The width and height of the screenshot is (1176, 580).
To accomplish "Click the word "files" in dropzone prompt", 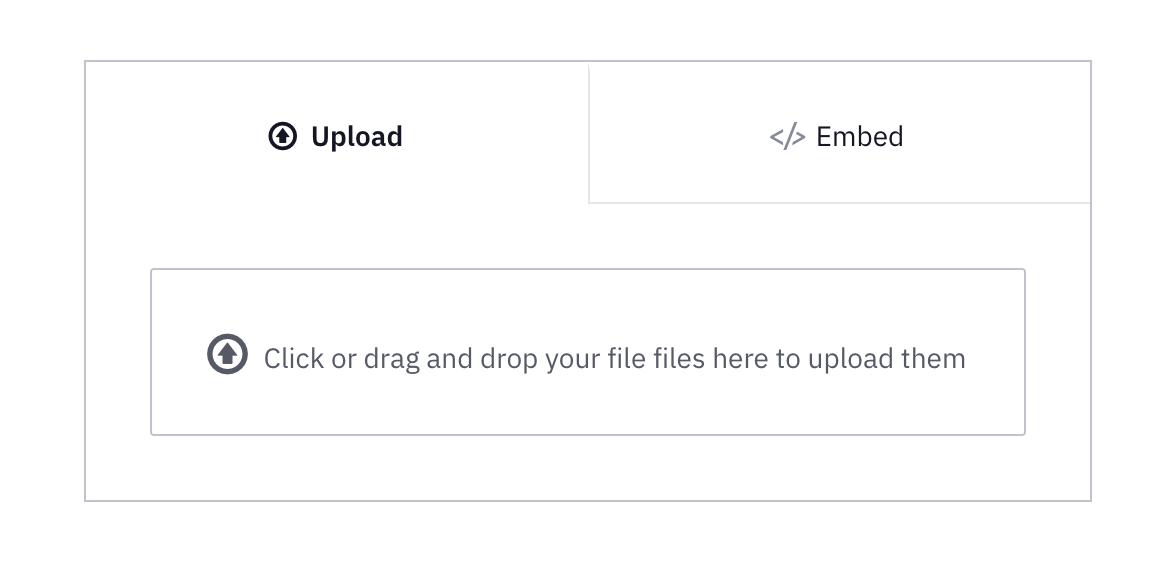I will point(679,359).
